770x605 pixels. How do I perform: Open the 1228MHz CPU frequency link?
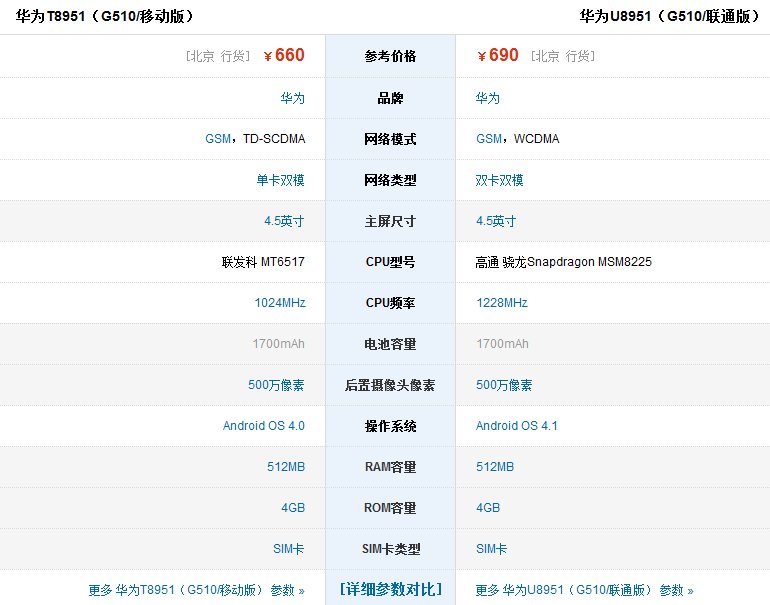click(502, 302)
